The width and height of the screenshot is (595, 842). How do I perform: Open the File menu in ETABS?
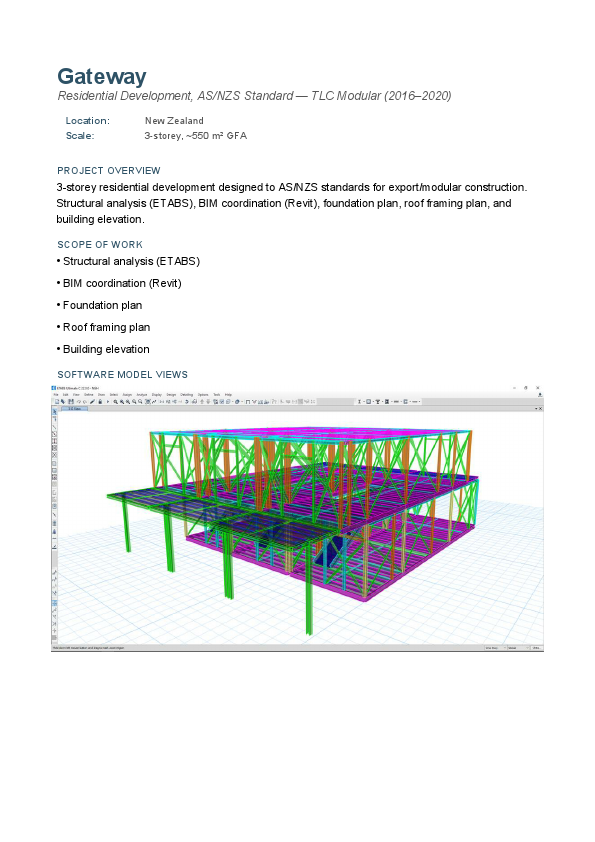56,395
